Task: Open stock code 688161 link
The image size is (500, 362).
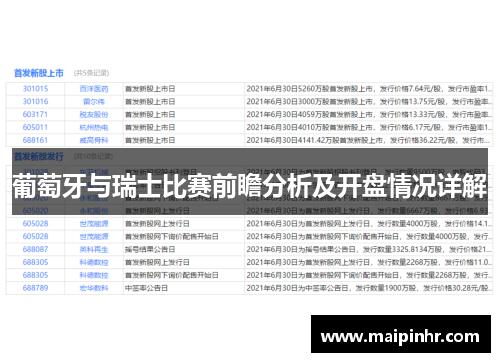Action: (x=35, y=140)
